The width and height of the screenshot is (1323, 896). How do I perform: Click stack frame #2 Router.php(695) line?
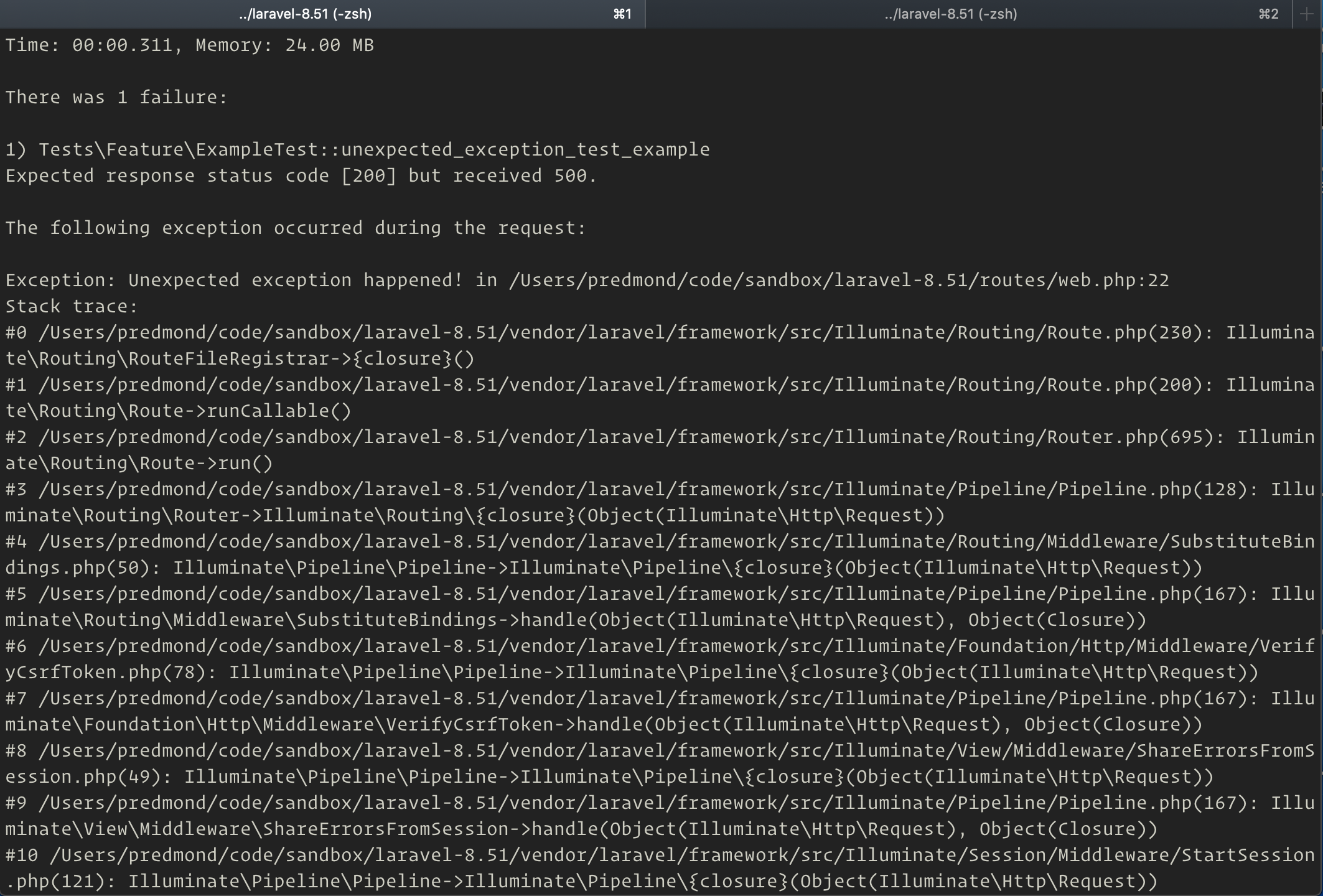[660, 437]
